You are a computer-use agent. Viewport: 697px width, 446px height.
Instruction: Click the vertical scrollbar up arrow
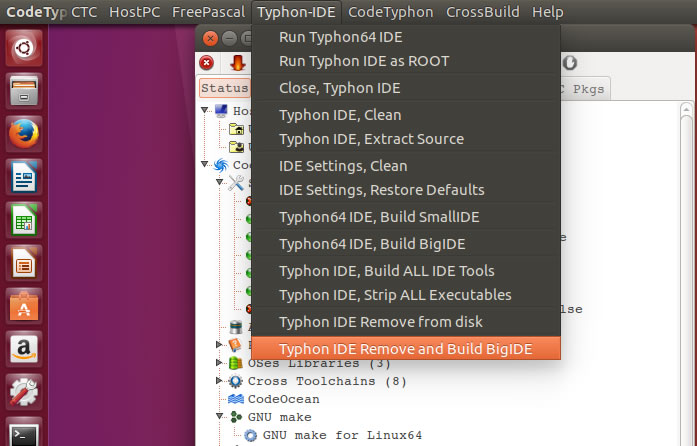pos(686,109)
